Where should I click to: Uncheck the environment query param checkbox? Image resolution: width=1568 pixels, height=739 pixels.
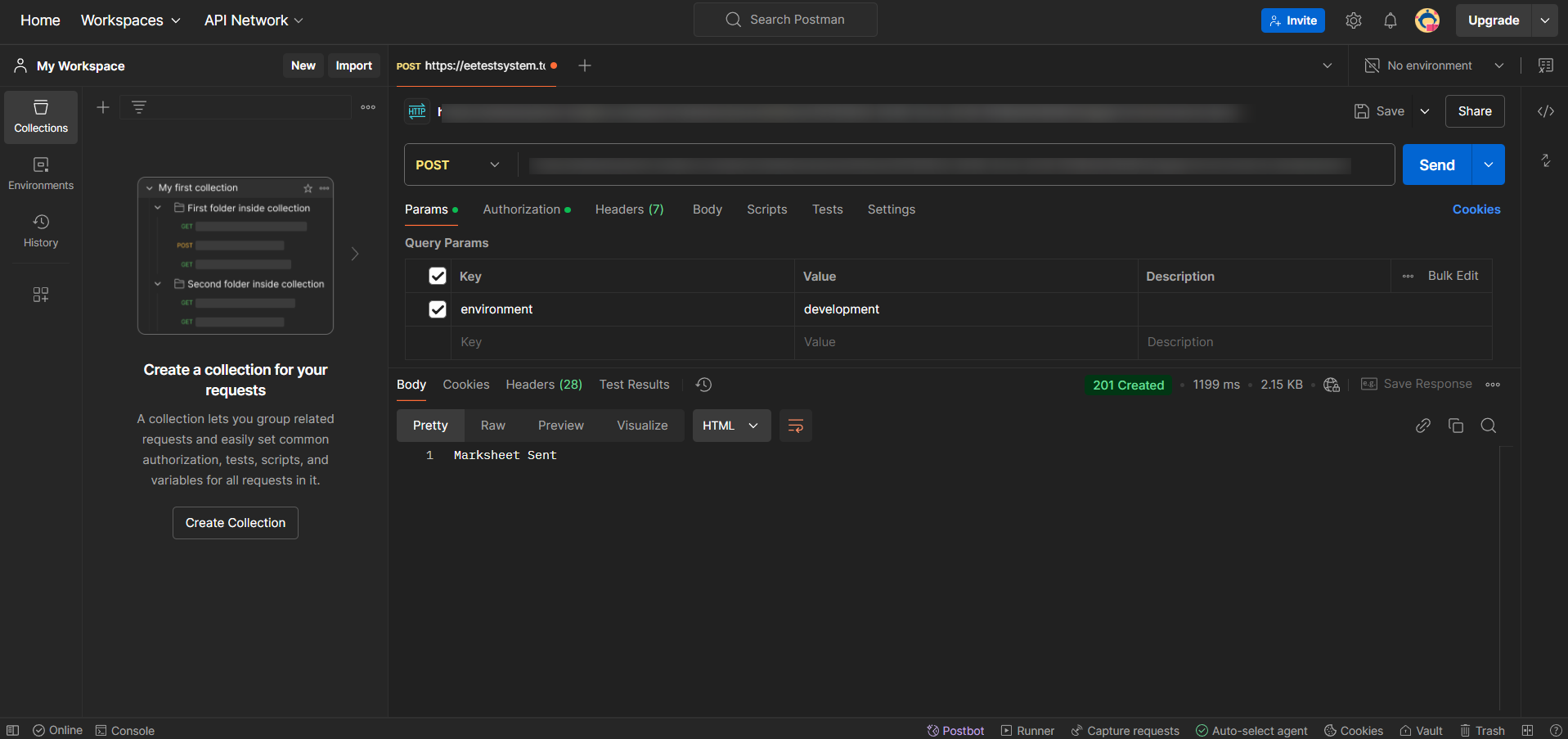coord(438,309)
